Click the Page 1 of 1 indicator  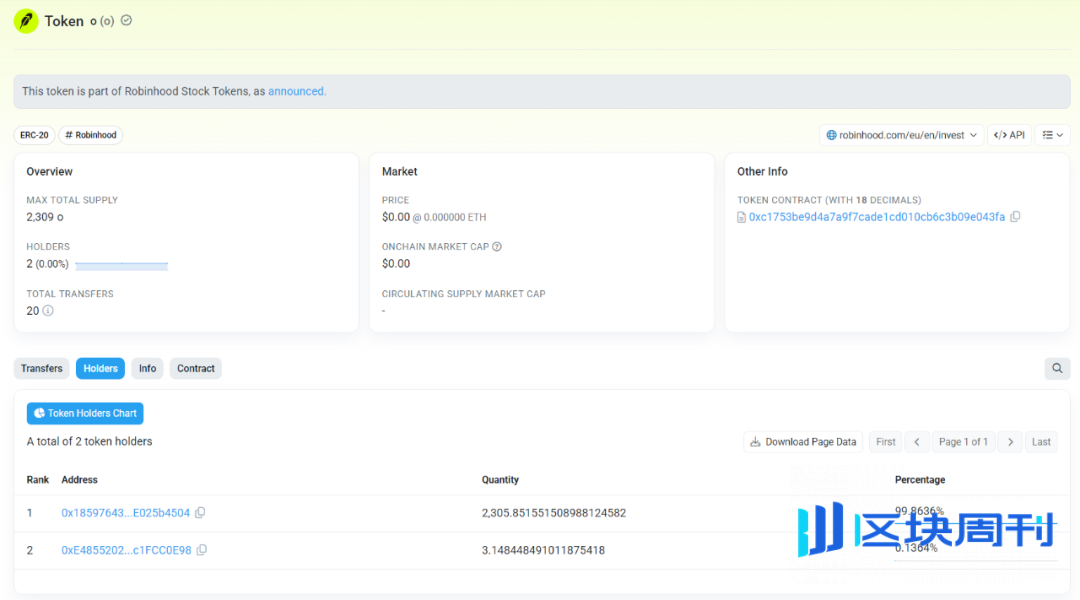click(963, 442)
